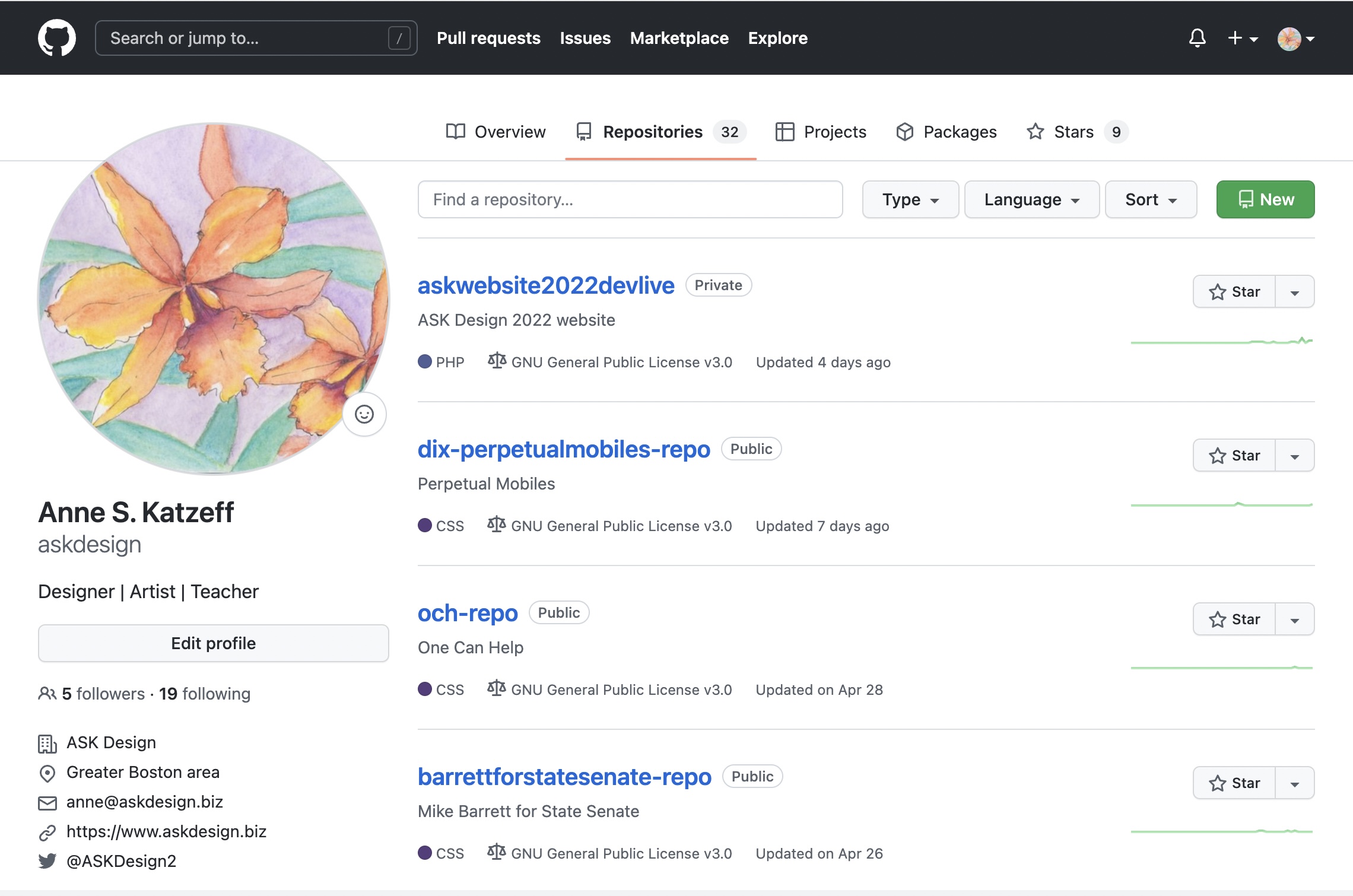Open the askwebsite2022devlive repository link

546,283
